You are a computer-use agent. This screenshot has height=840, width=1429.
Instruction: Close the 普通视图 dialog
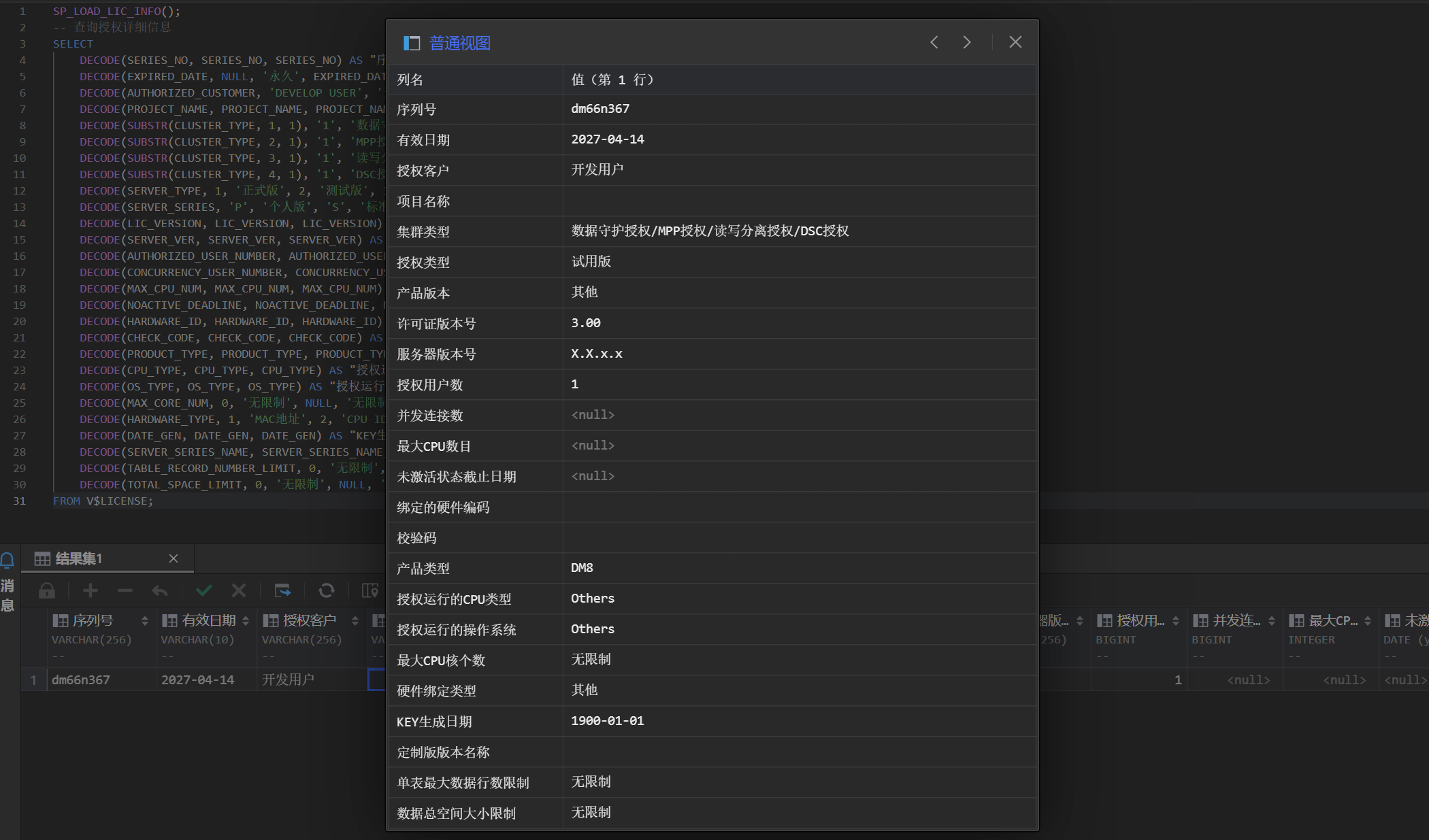pyautogui.click(x=1015, y=42)
